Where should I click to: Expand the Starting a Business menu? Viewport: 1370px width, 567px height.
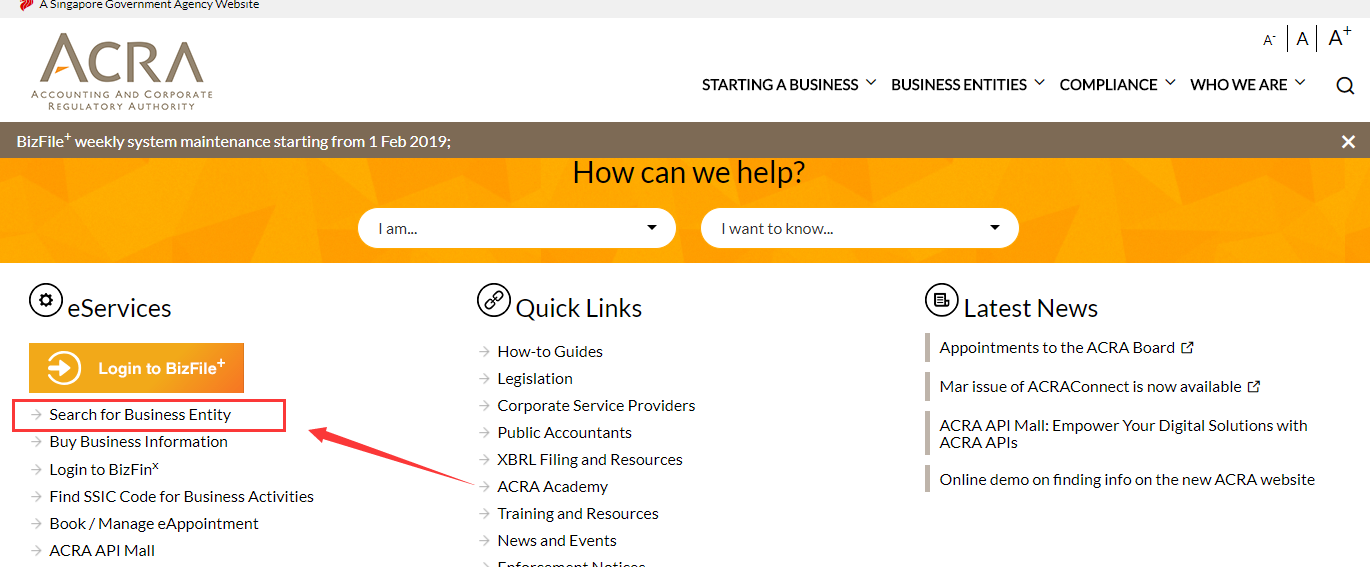[788, 85]
